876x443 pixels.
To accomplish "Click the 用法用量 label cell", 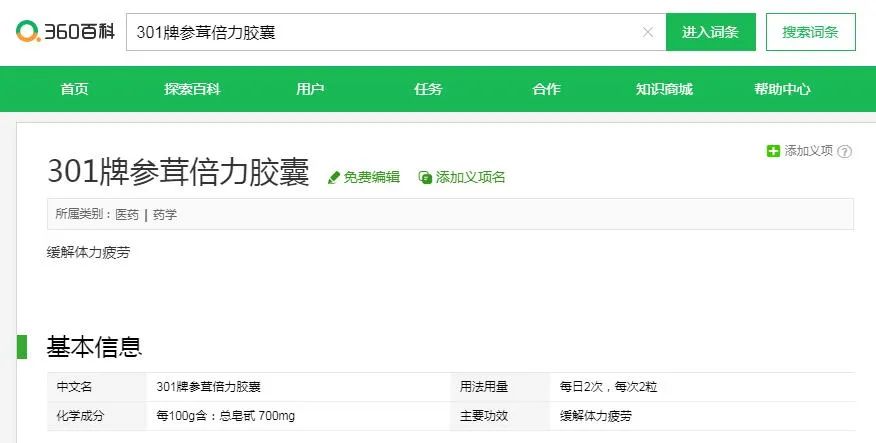I will 500,387.
